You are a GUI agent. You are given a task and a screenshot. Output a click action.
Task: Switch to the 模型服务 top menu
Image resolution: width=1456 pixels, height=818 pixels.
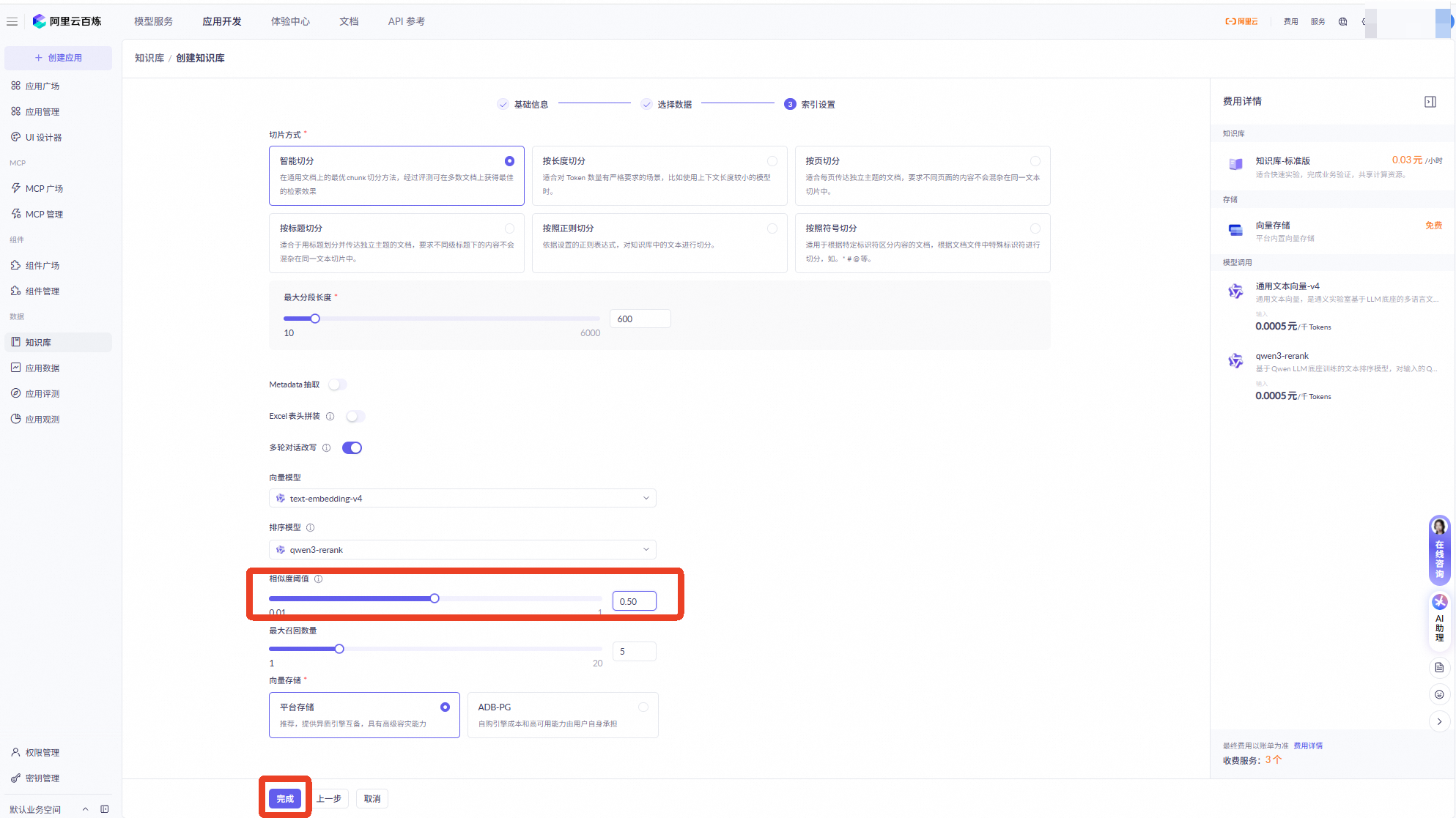click(153, 21)
